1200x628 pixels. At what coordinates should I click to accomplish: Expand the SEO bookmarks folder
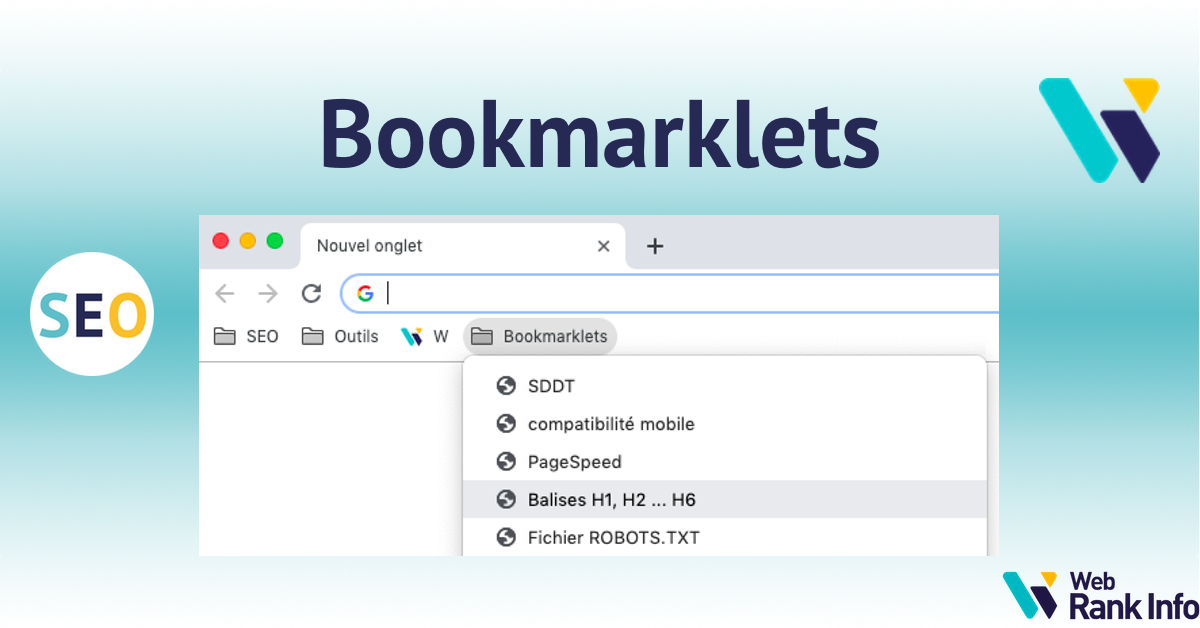pos(245,336)
